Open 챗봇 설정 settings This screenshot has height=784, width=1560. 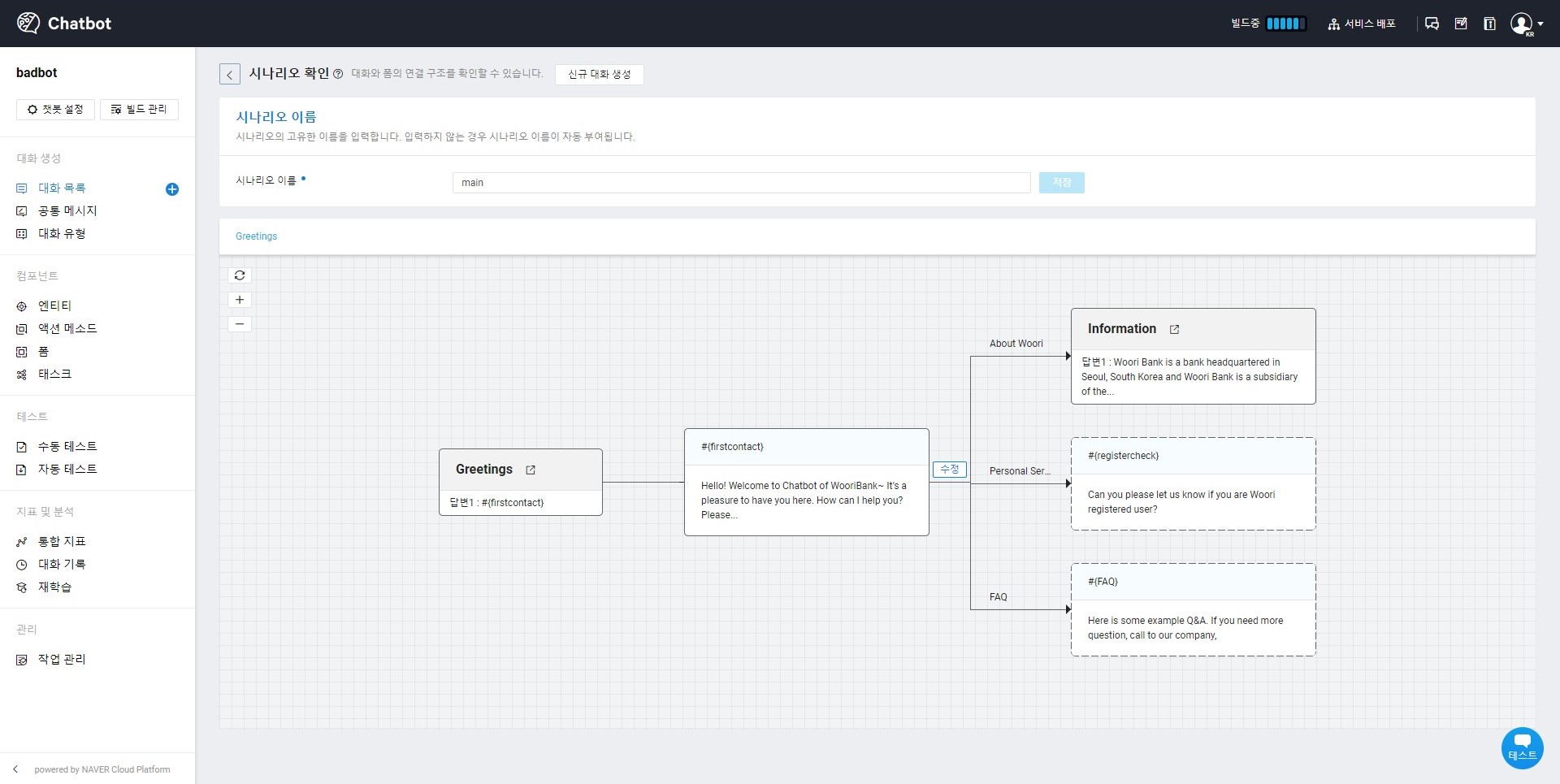[x=55, y=110]
